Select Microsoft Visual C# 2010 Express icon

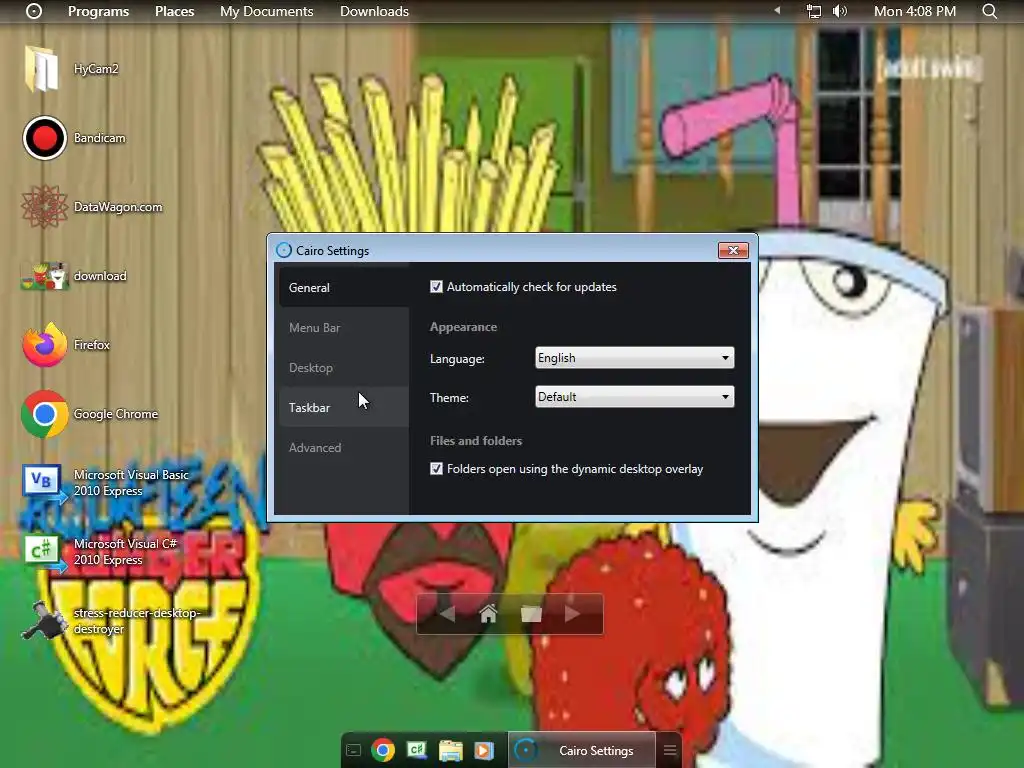coord(43,552)
